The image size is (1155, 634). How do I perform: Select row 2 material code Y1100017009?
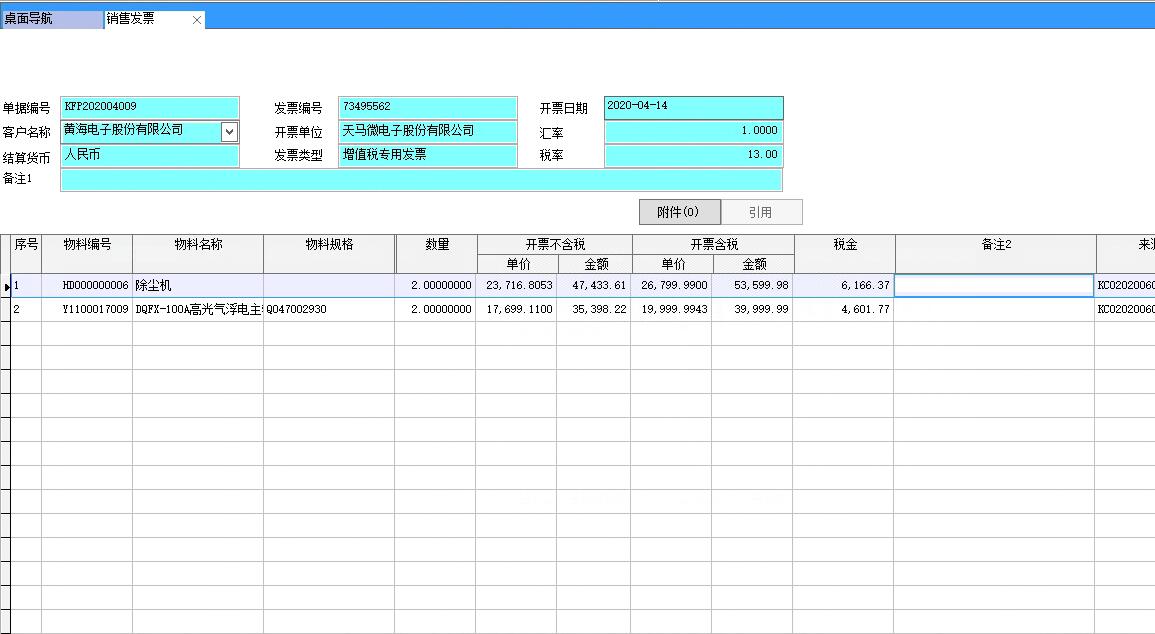(x=87, y=310)
